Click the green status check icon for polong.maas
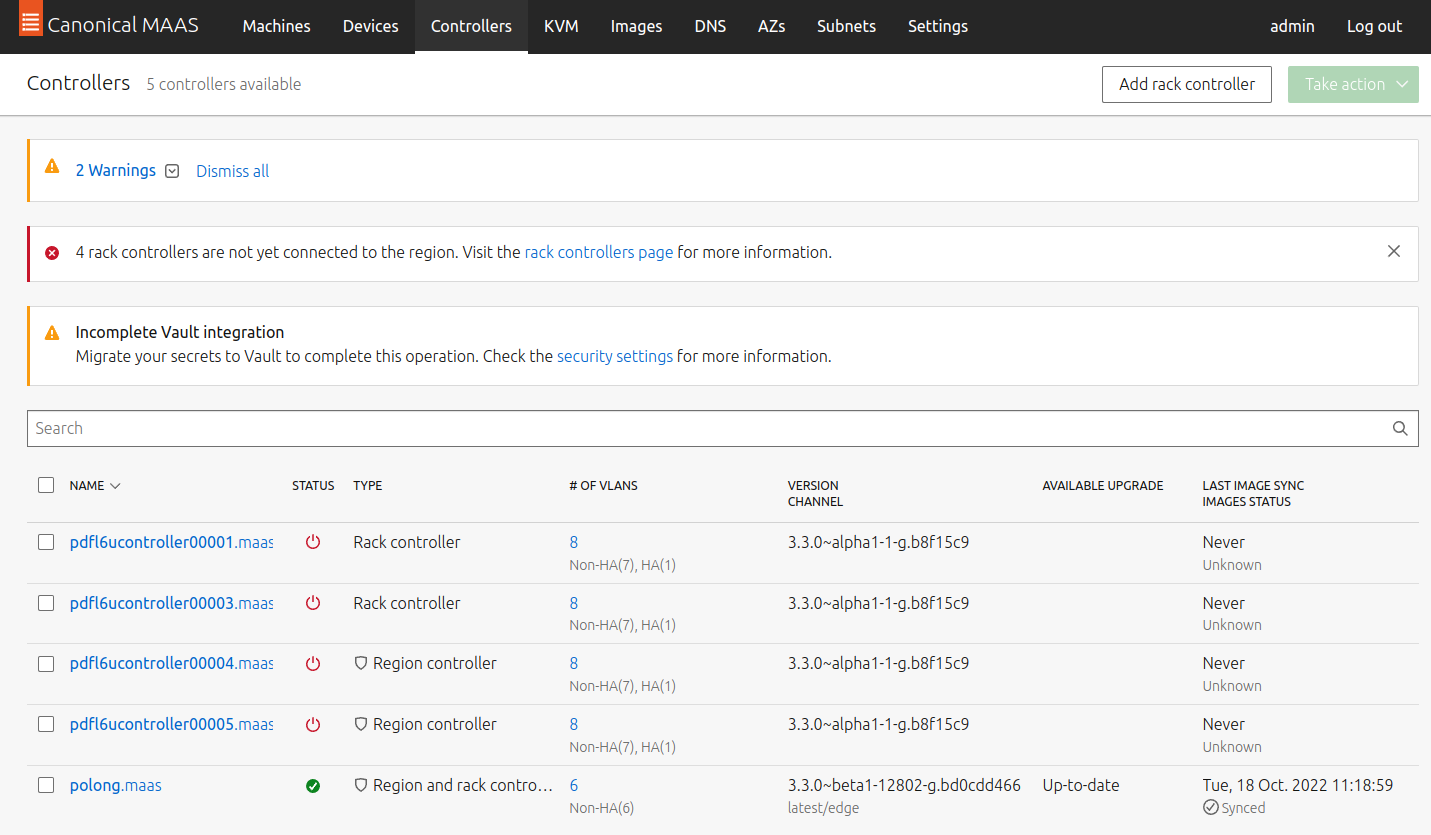 click(313, 785)
